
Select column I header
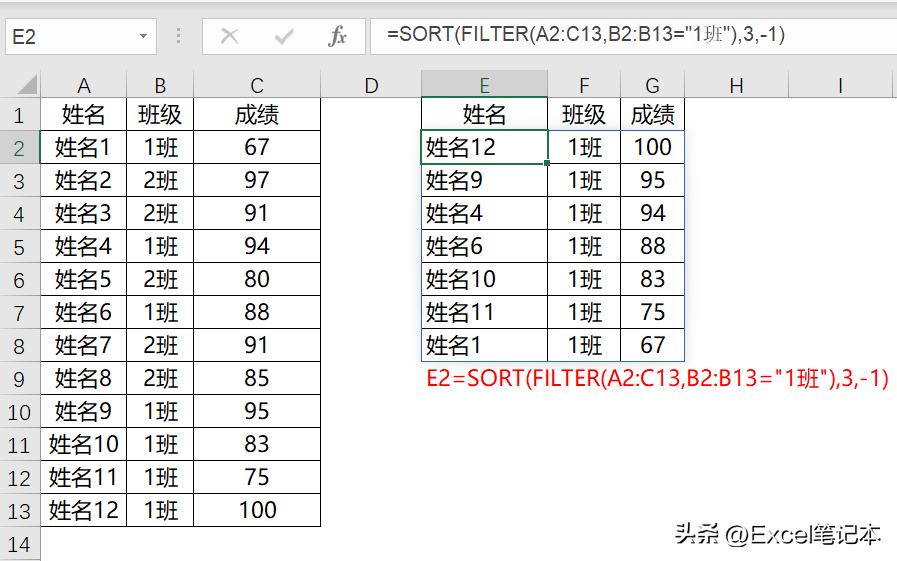pyautogui.click(x=840, y=85)
